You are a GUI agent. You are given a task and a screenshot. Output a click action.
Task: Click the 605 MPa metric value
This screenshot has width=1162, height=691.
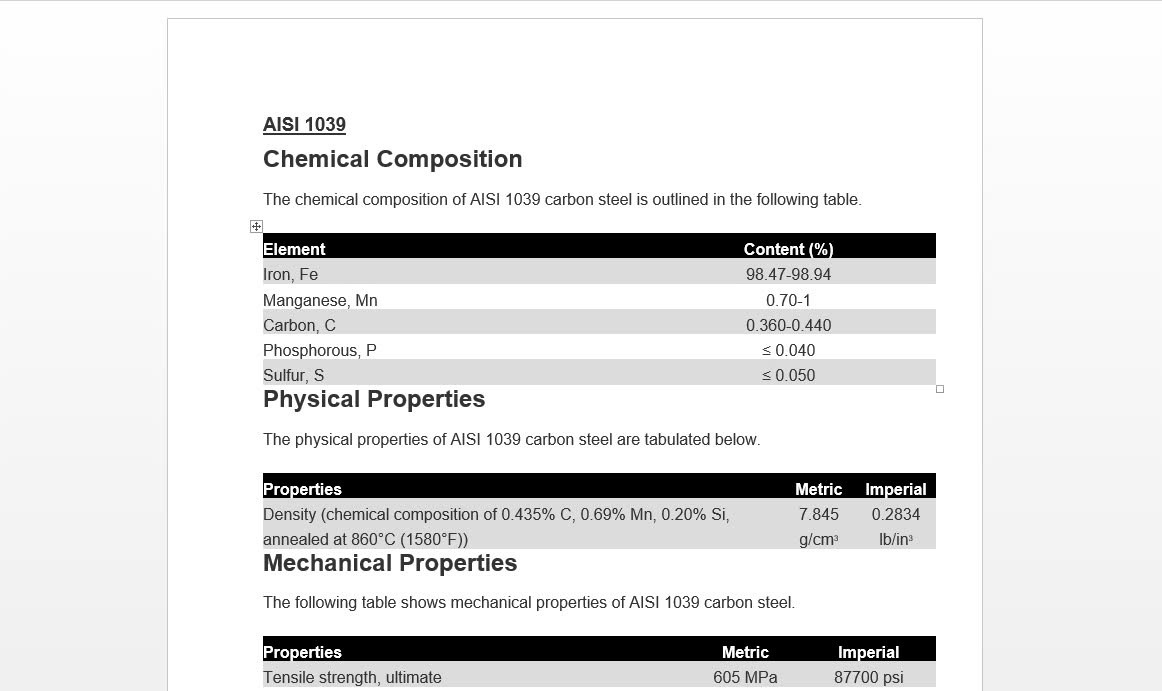pos(746,678)
